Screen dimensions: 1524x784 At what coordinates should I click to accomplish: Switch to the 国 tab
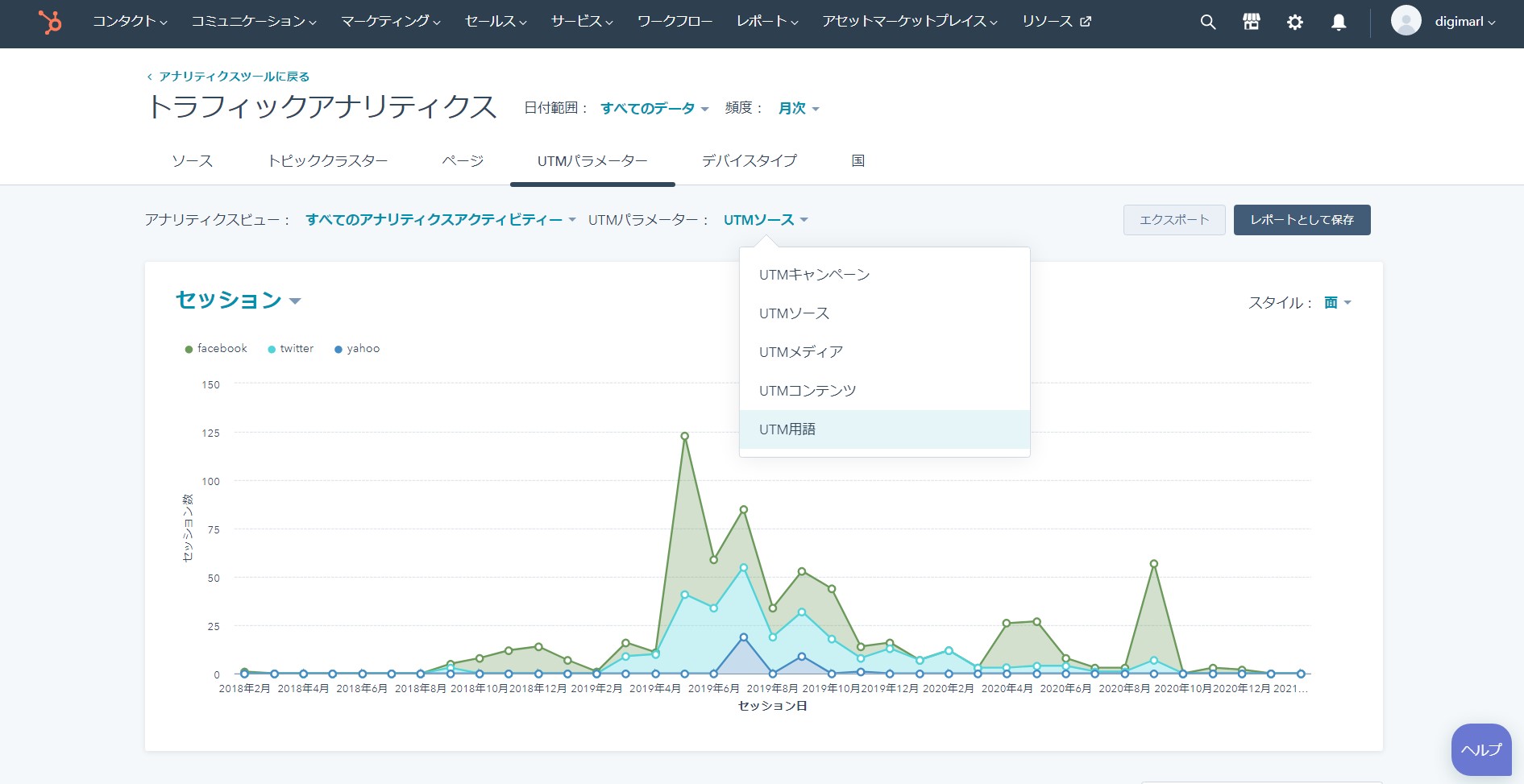pyautogui.click(x=858, y=161)
